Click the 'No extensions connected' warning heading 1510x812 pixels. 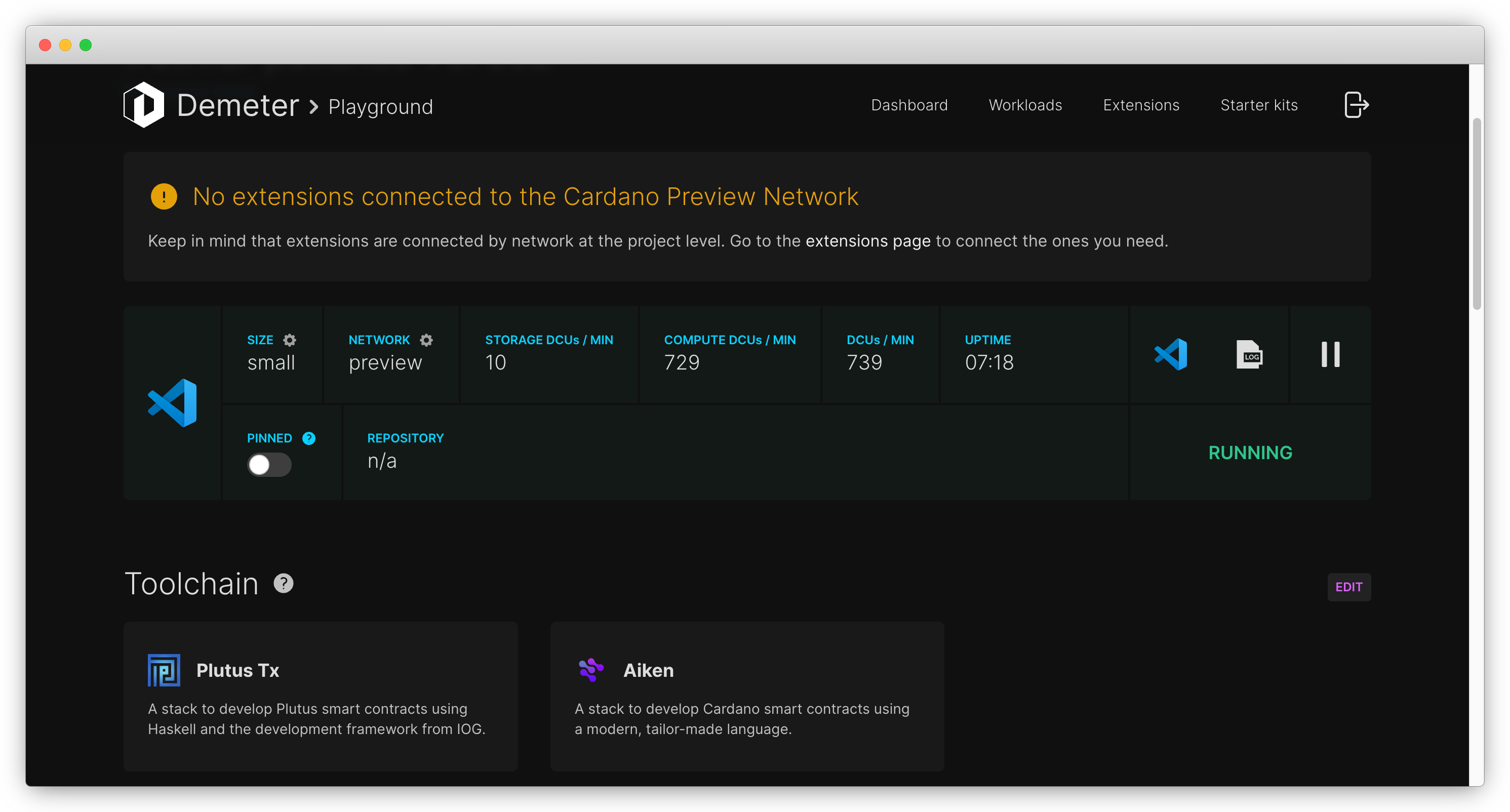tap(525, 197)
